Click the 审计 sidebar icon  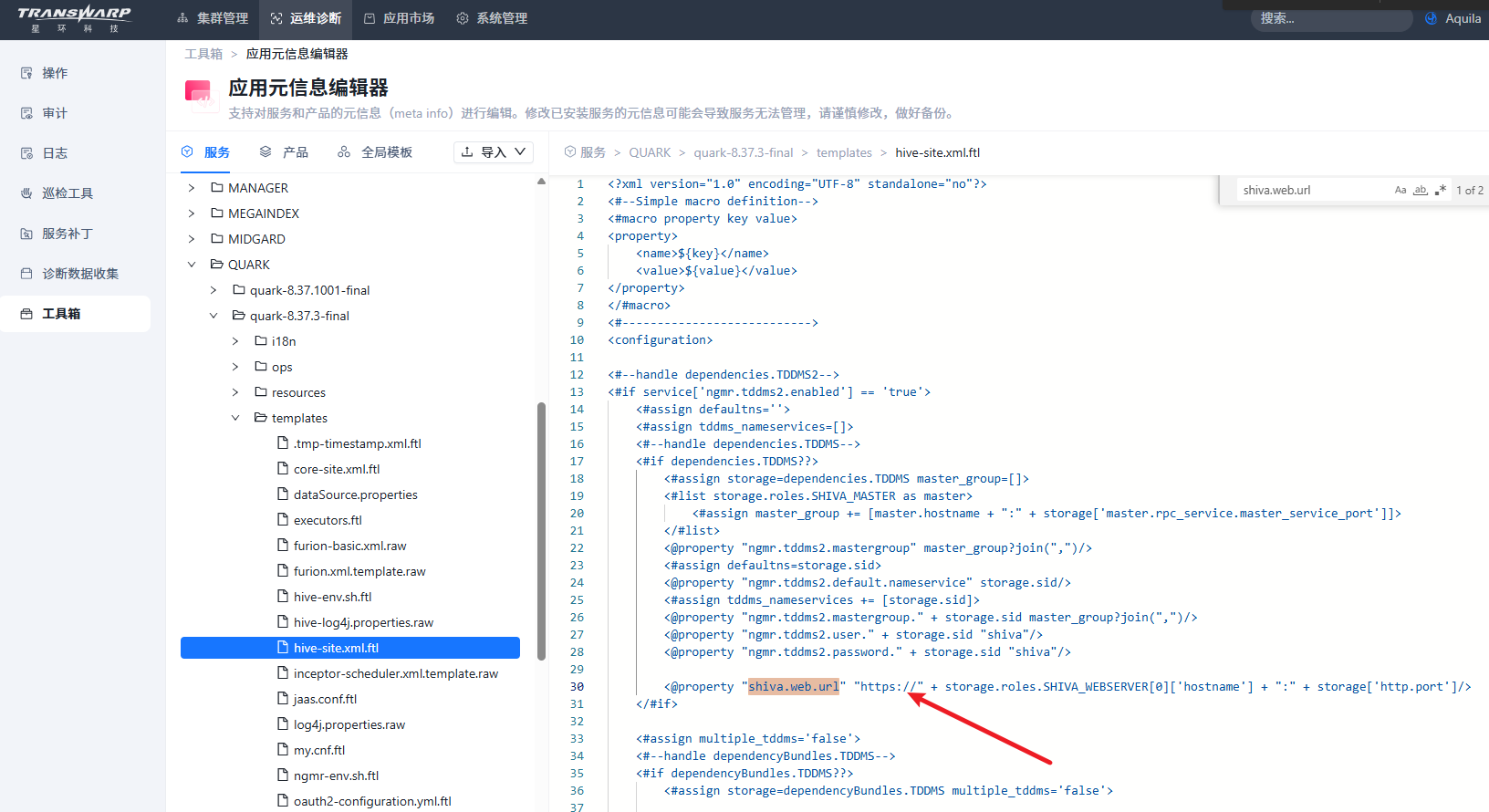coord(26,113)
